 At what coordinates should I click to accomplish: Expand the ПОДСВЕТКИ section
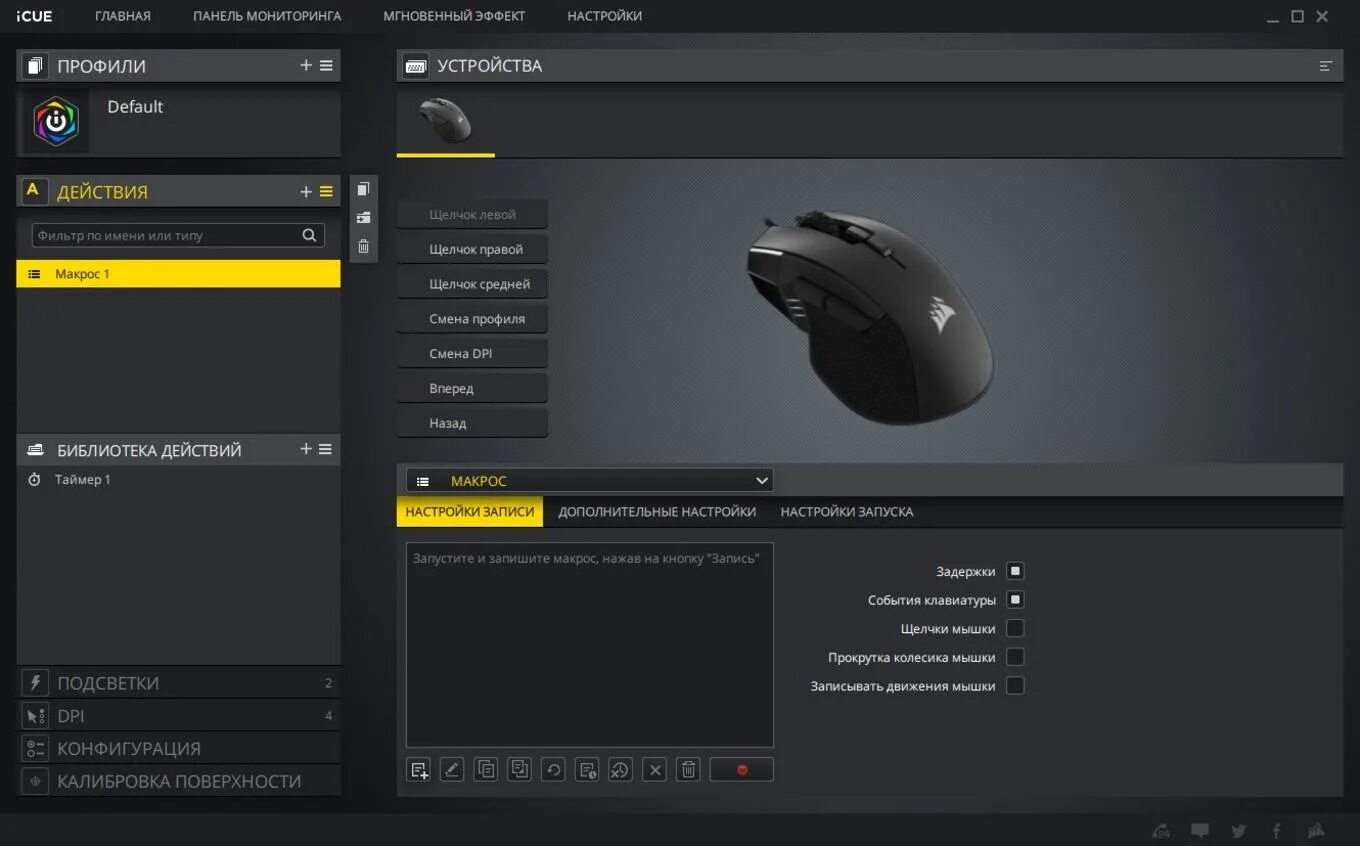coord(178,683)
